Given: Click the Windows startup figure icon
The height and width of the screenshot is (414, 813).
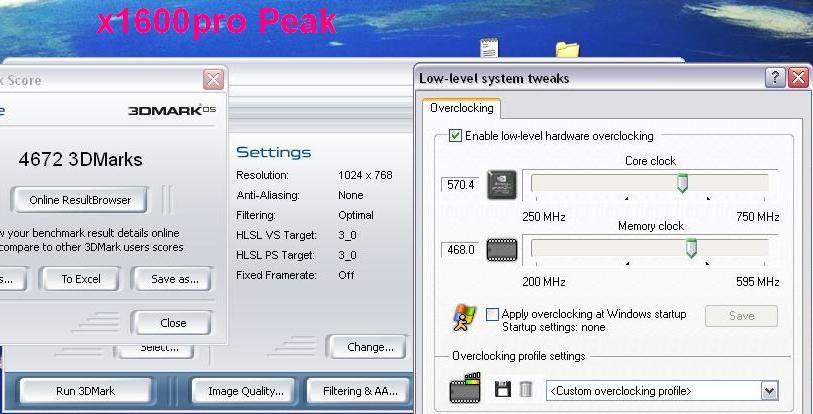Looking at the screenshot, I should [x=464, y=318].
